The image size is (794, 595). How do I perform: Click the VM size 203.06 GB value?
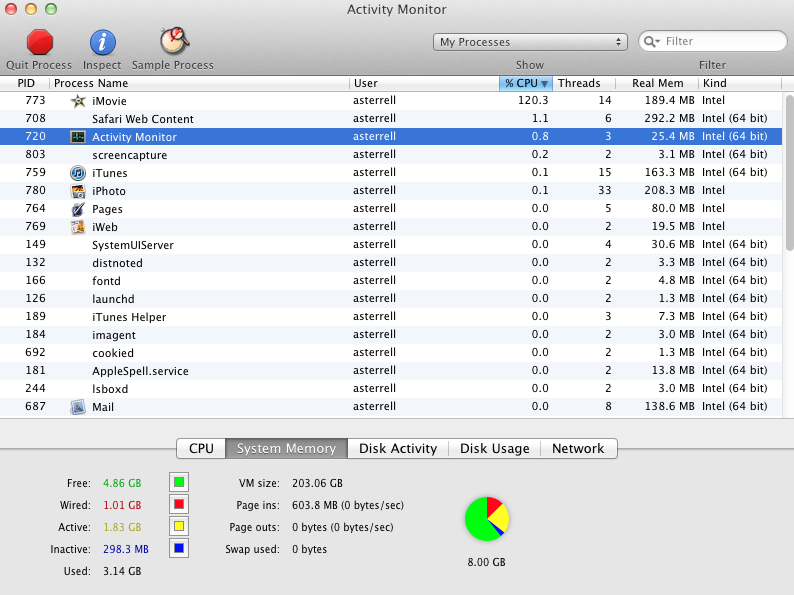point(317,483)
